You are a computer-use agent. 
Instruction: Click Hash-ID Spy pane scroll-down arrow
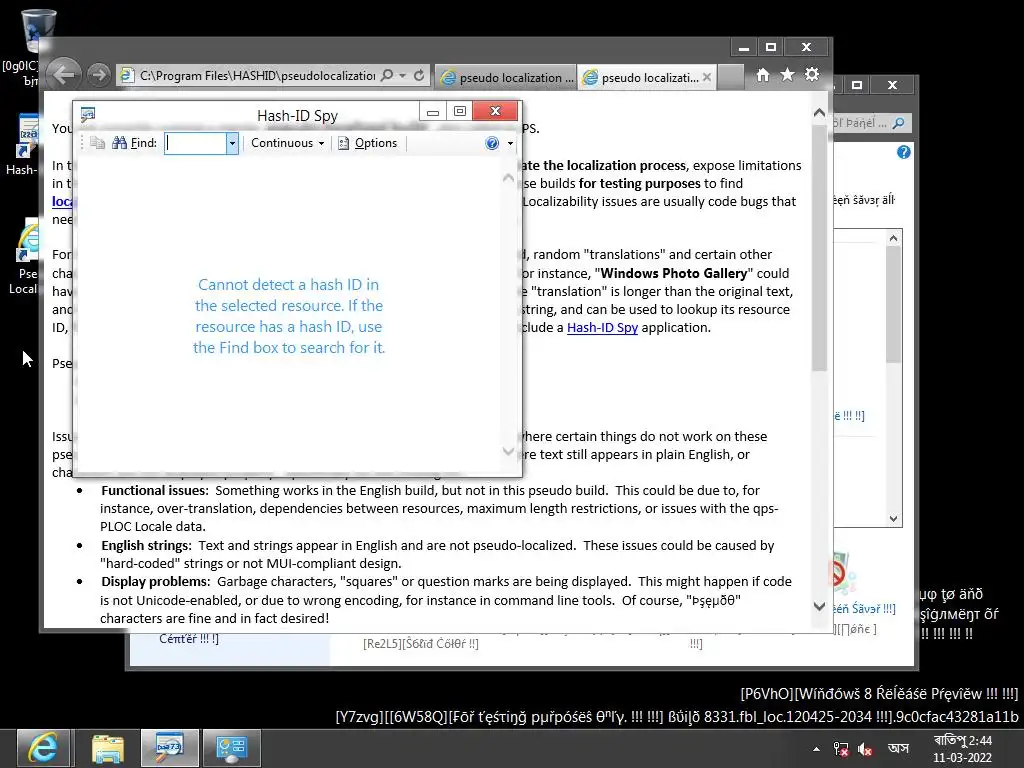click(508, 451)
